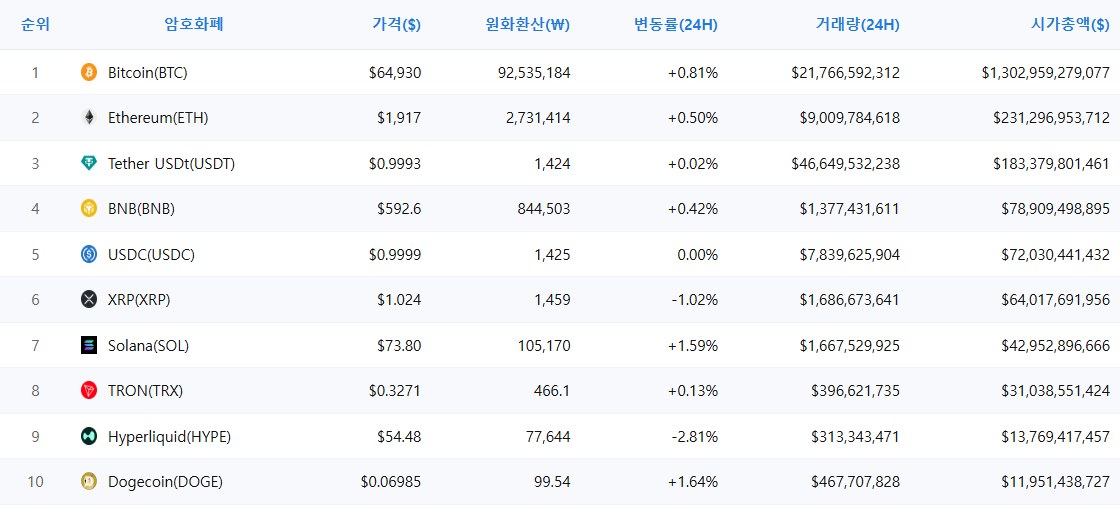Open the TRON(TRX) name link
This screenshot has width=1120, height=514.
coord(146,390)
